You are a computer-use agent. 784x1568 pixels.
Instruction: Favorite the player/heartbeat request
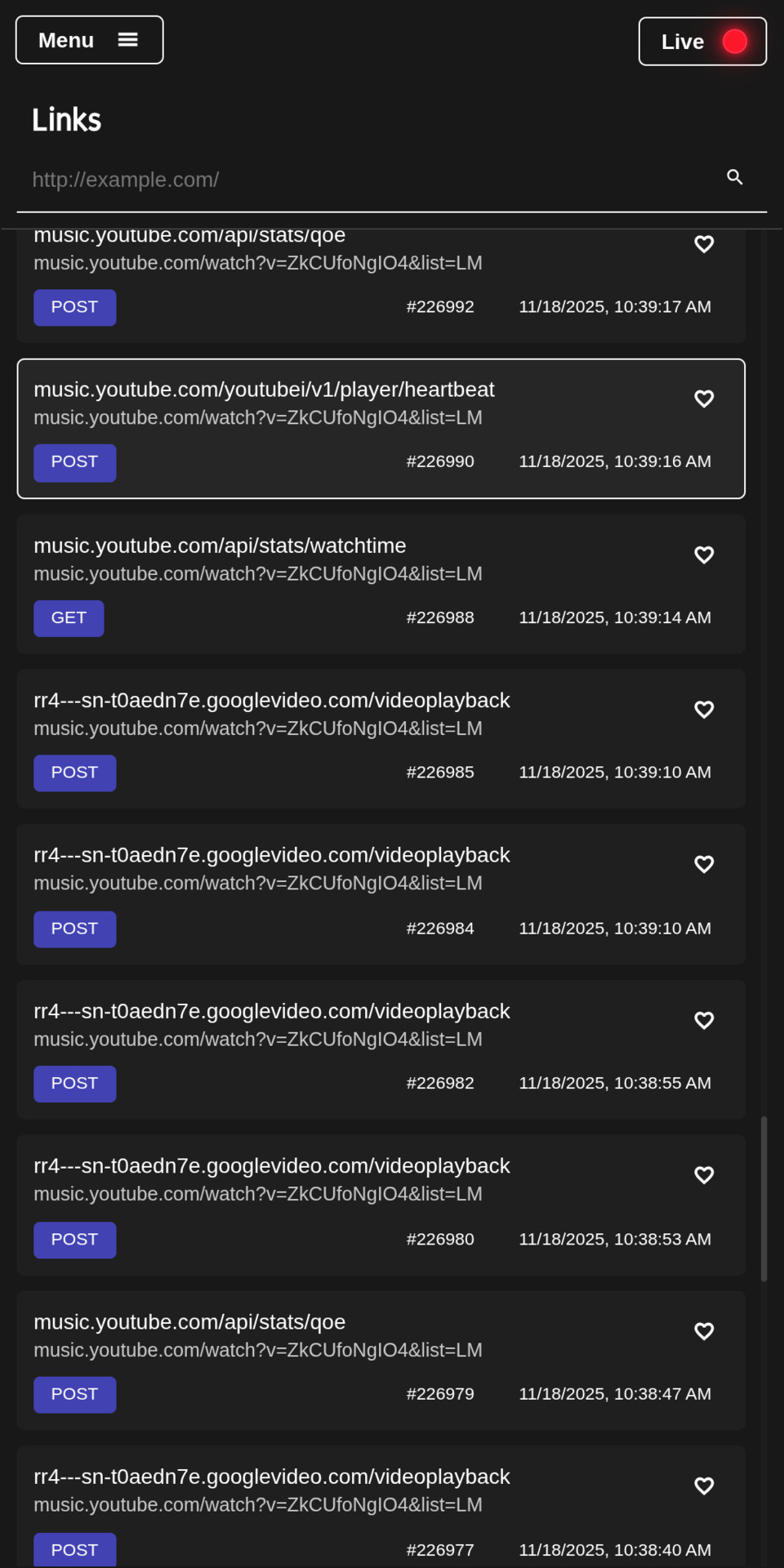[703, 399]
